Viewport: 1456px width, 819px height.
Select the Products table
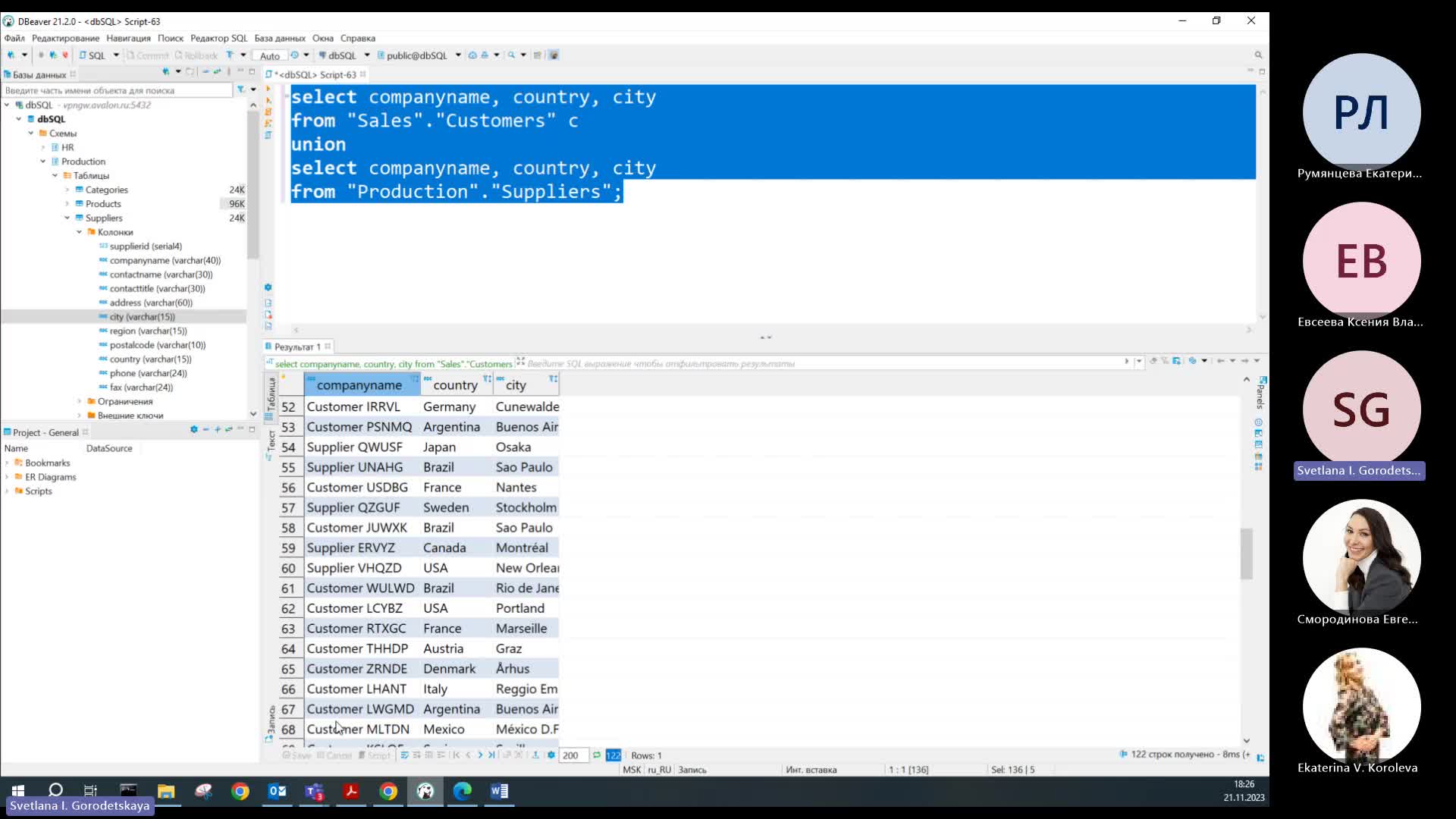coord(103,204)
